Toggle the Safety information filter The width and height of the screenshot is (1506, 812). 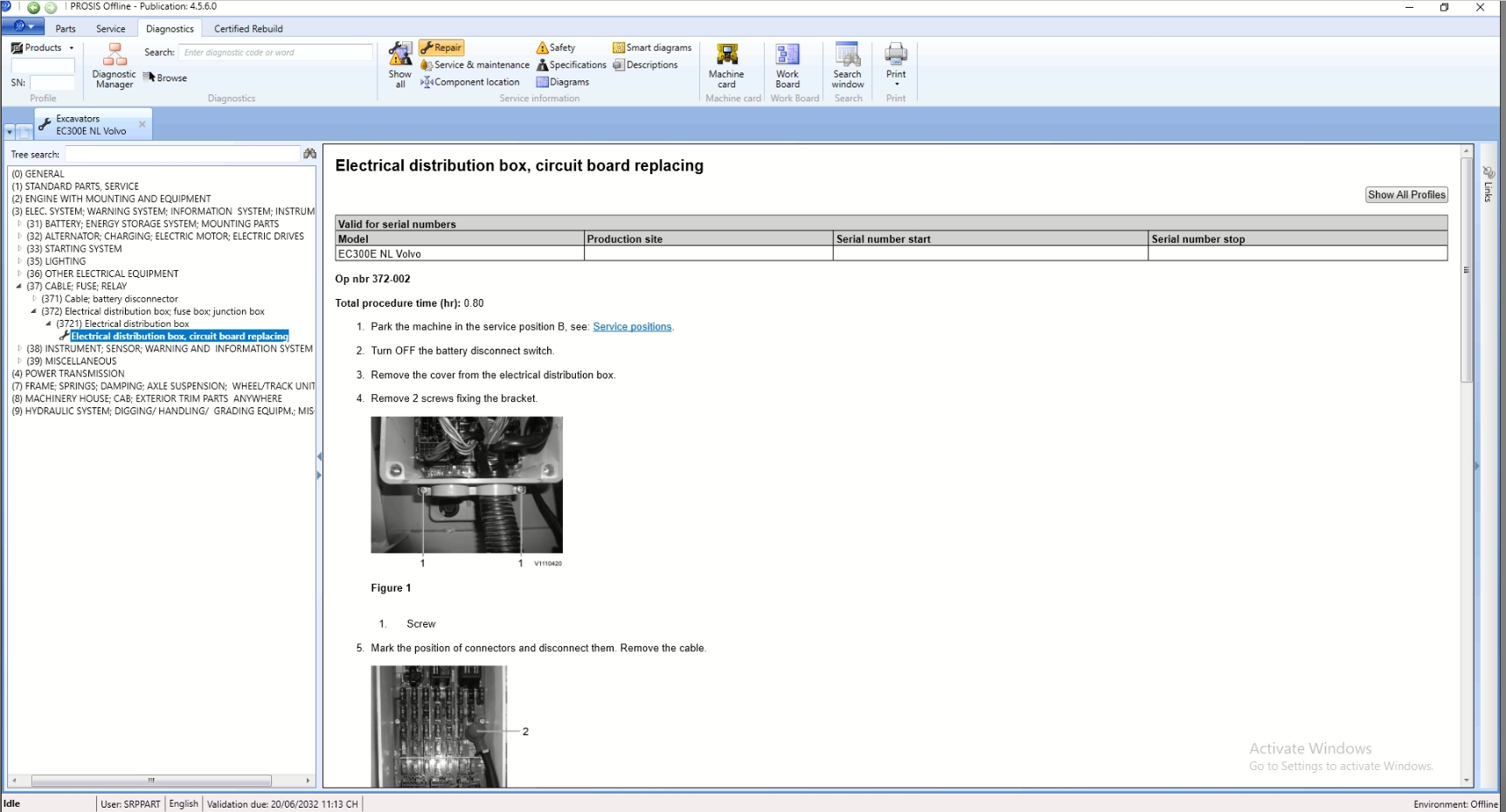556,48
